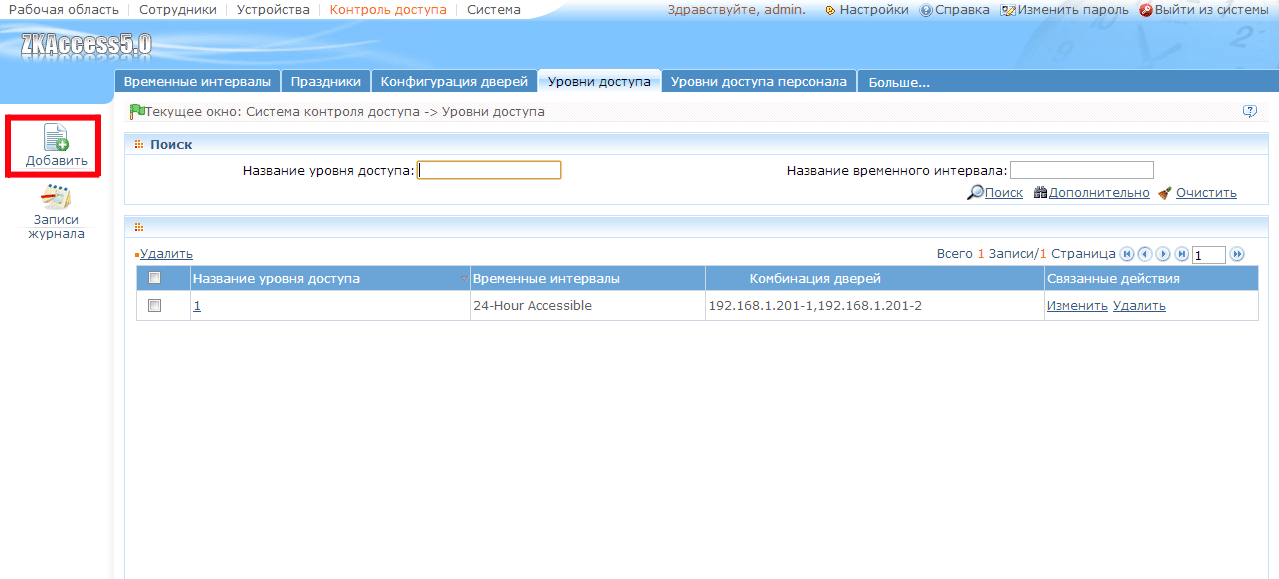Open Настройки settings in top bar

866,10
